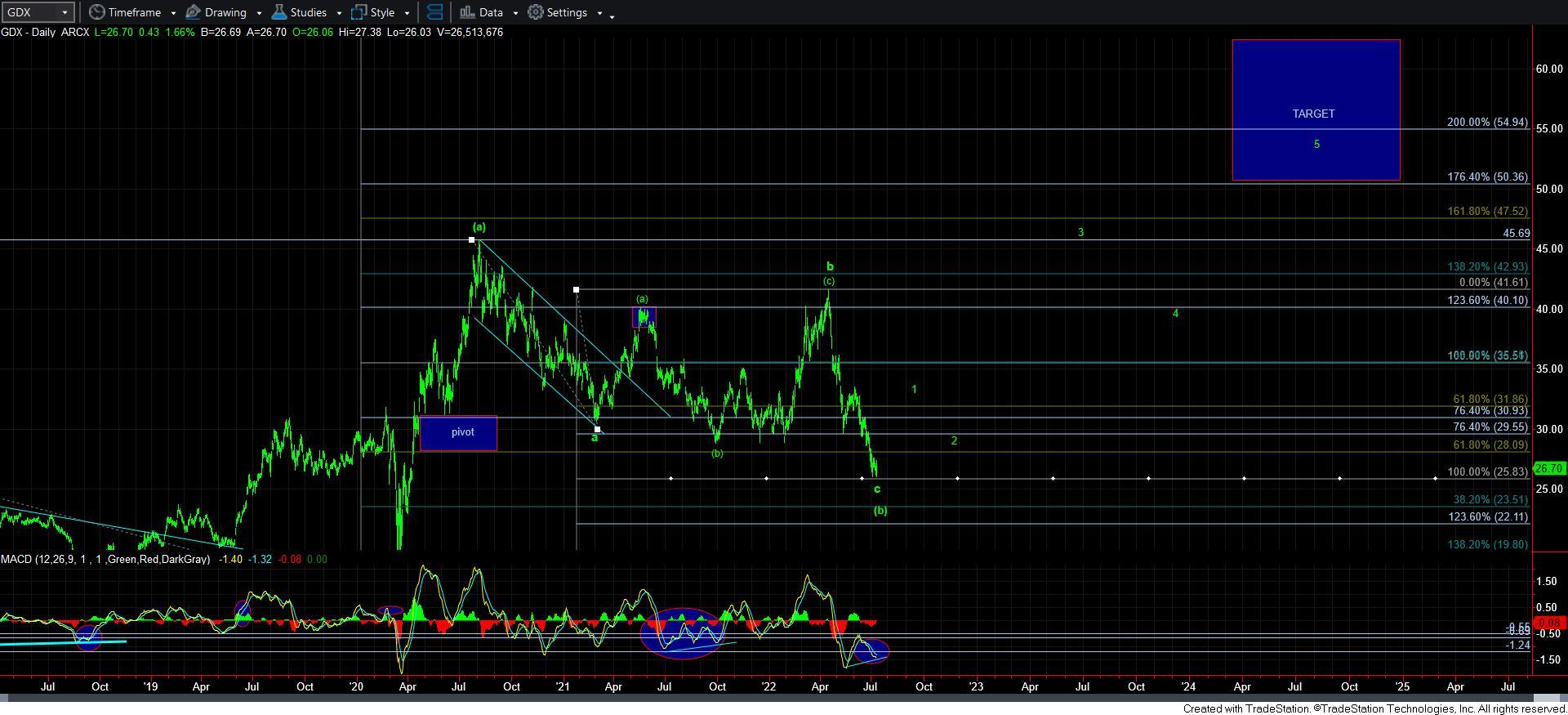Expand the Timeframe dropdown arrow
The height and width of the screenshot is (715, 1568).
[x=173, y=13]
